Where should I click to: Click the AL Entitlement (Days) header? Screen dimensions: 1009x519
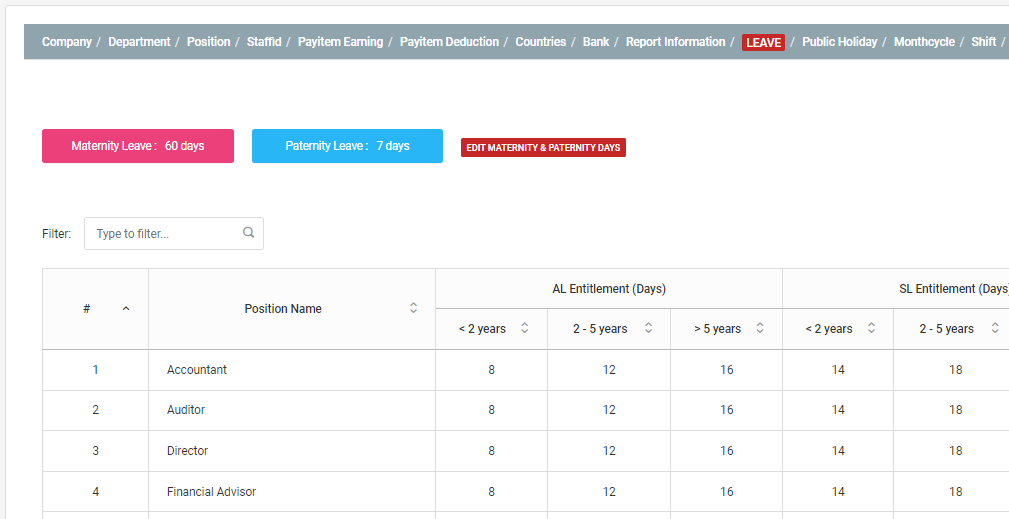(609, 289)
